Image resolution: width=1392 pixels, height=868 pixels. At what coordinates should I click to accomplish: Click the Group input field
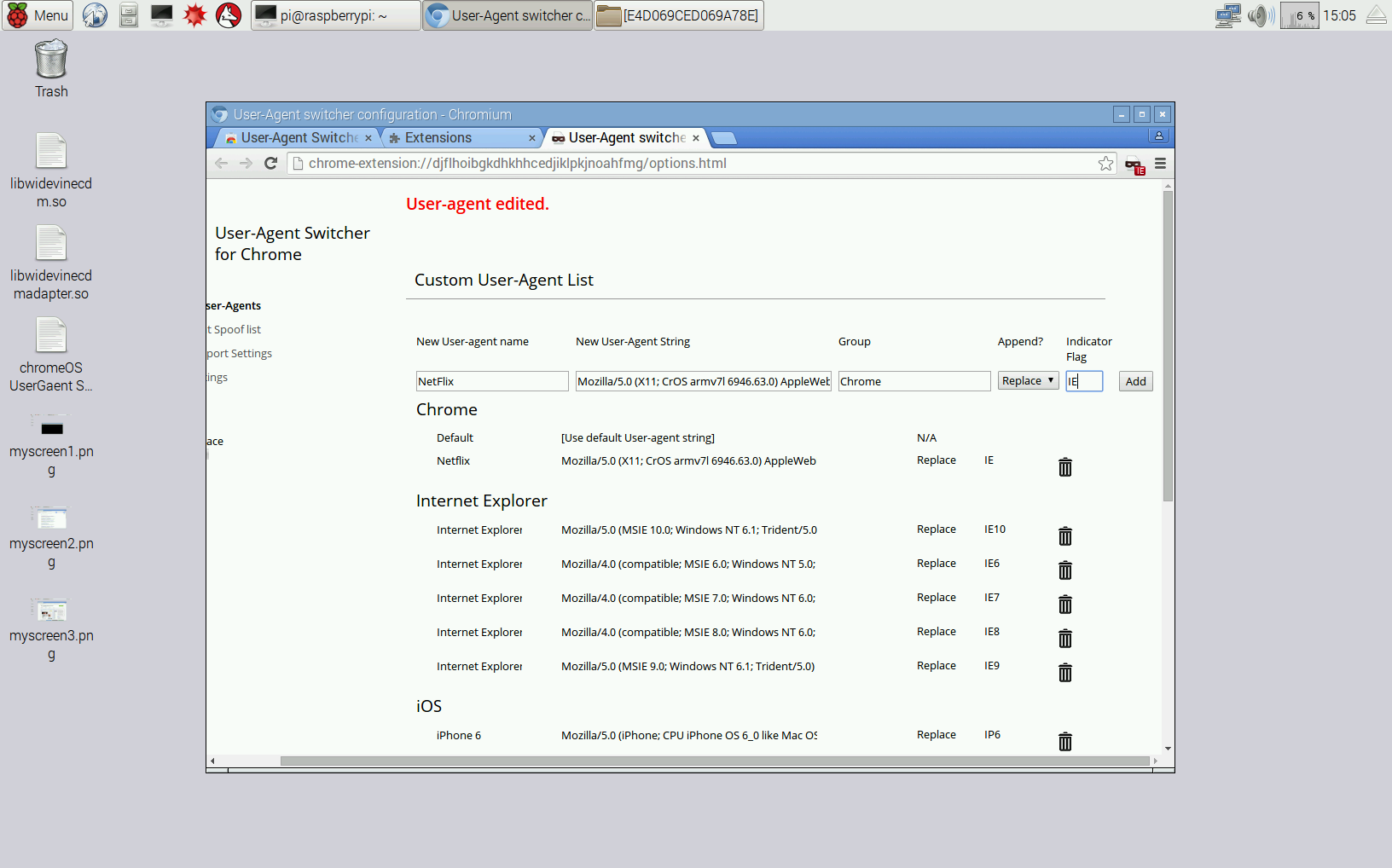914,381
